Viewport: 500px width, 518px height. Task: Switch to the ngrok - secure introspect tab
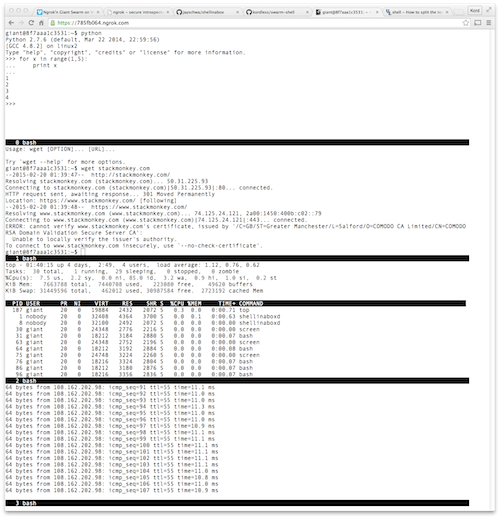click(x=139, y=12)
